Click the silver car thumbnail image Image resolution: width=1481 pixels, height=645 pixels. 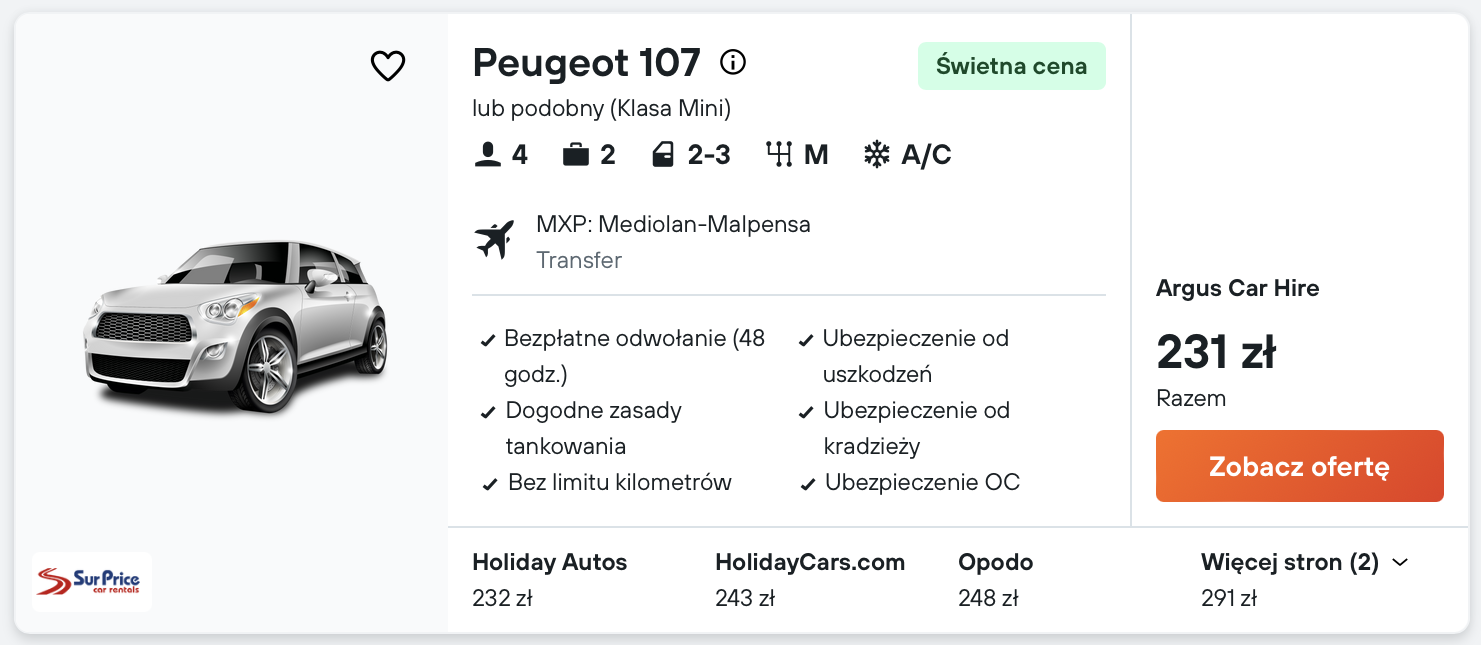[x=235, y=325]
